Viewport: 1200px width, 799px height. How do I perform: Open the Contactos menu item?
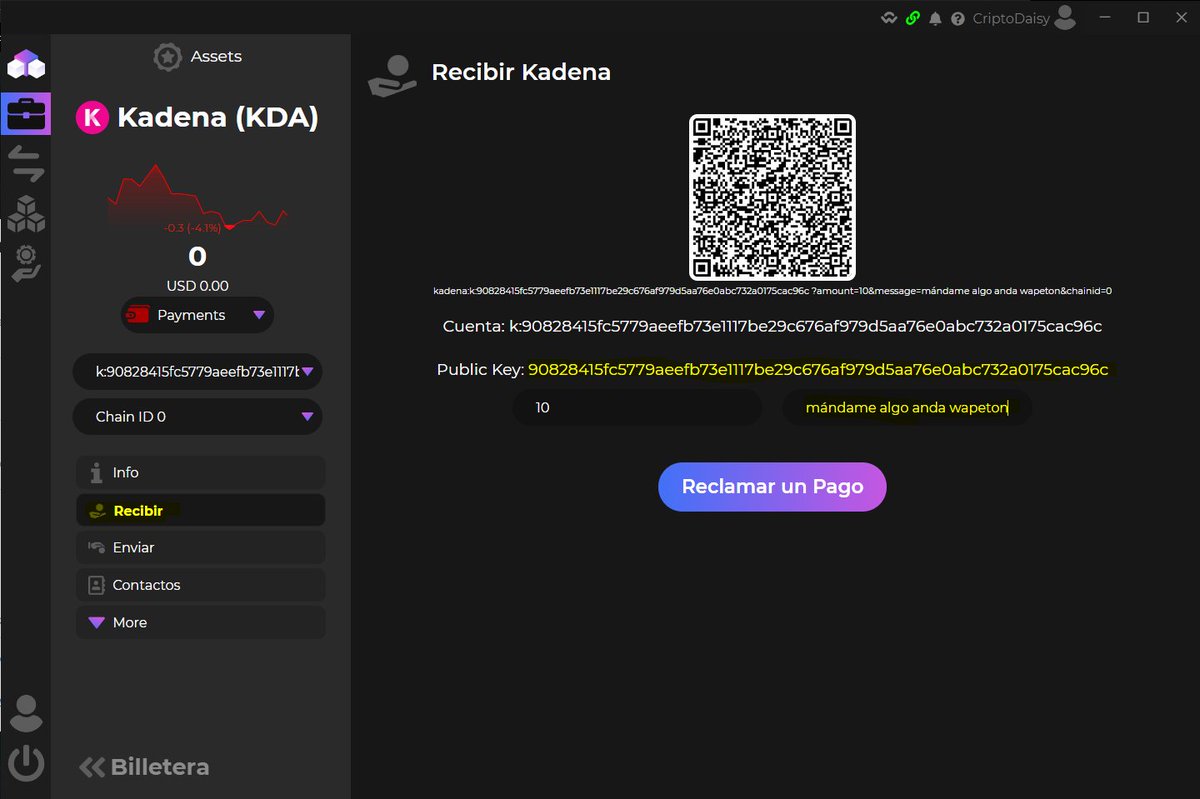point(200,585)
